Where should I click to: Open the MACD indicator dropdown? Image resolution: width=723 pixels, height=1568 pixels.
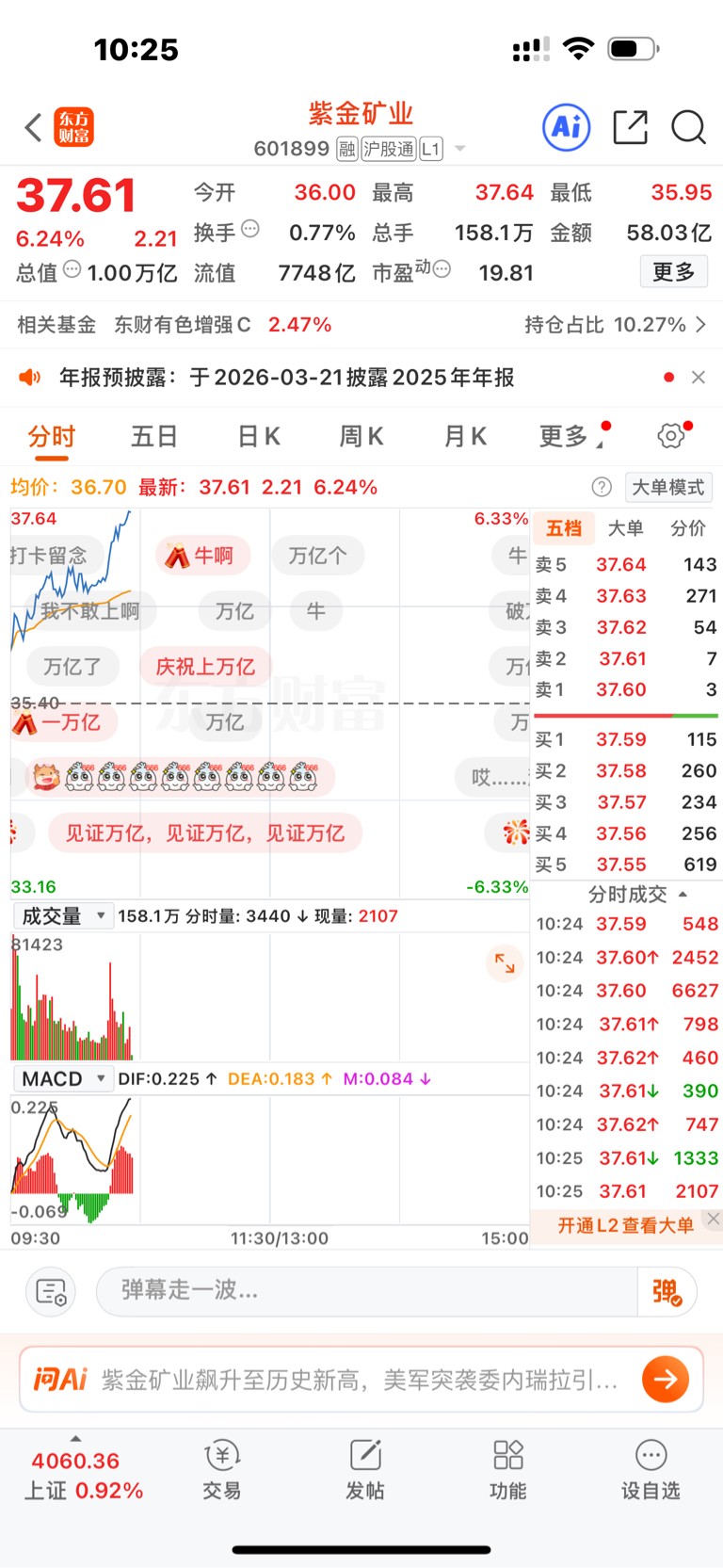pyautogui.click(x=63, y=1078)
